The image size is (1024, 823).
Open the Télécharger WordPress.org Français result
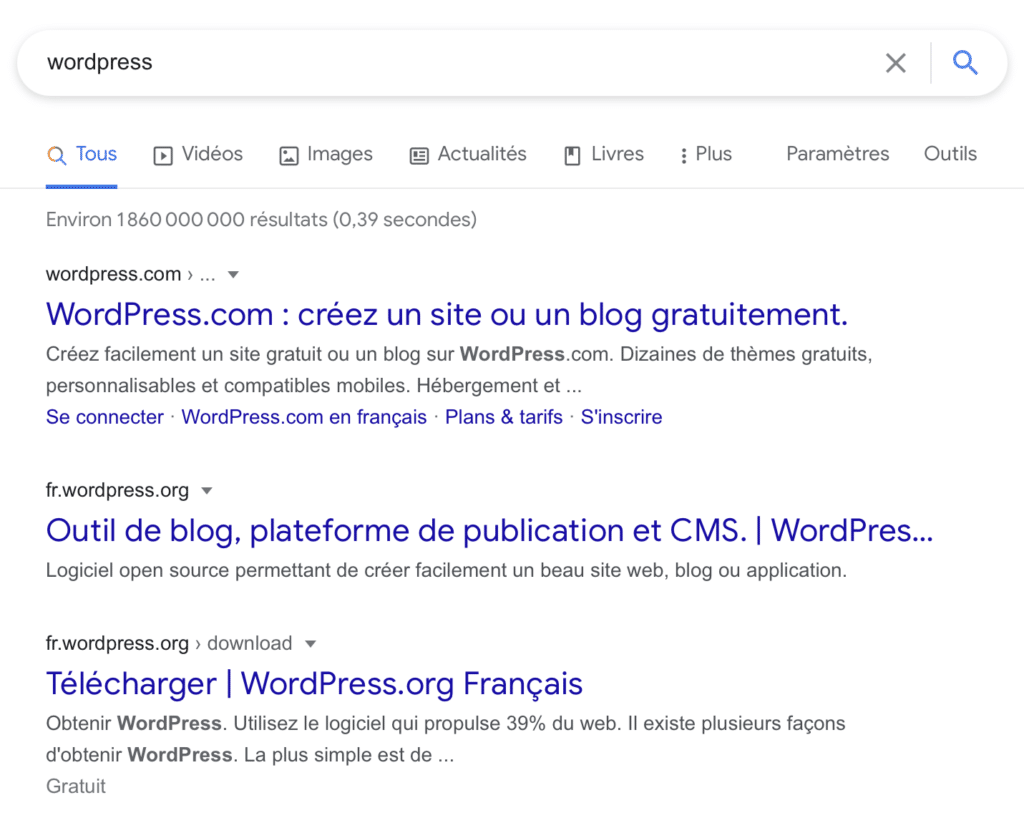(314, 685)
